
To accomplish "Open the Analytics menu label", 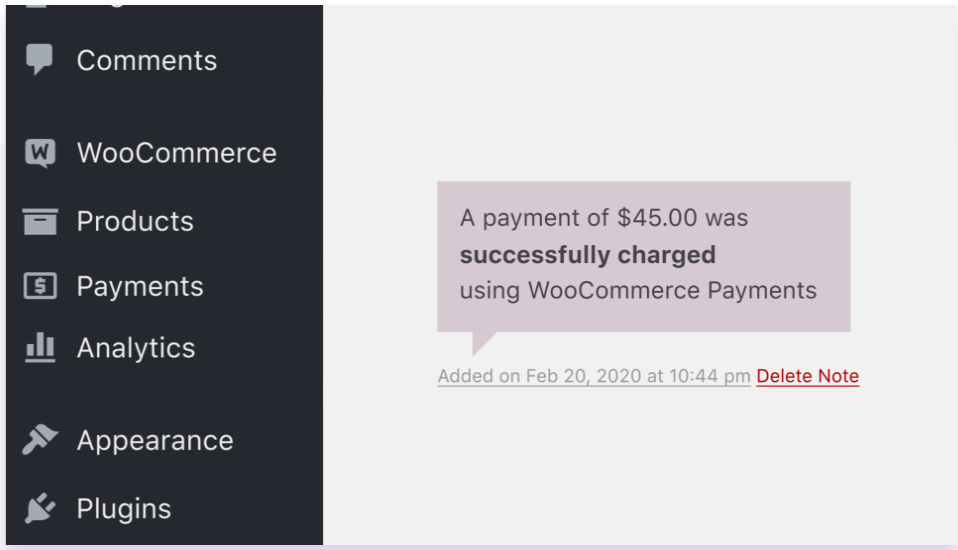I will [x=136, y=348].
